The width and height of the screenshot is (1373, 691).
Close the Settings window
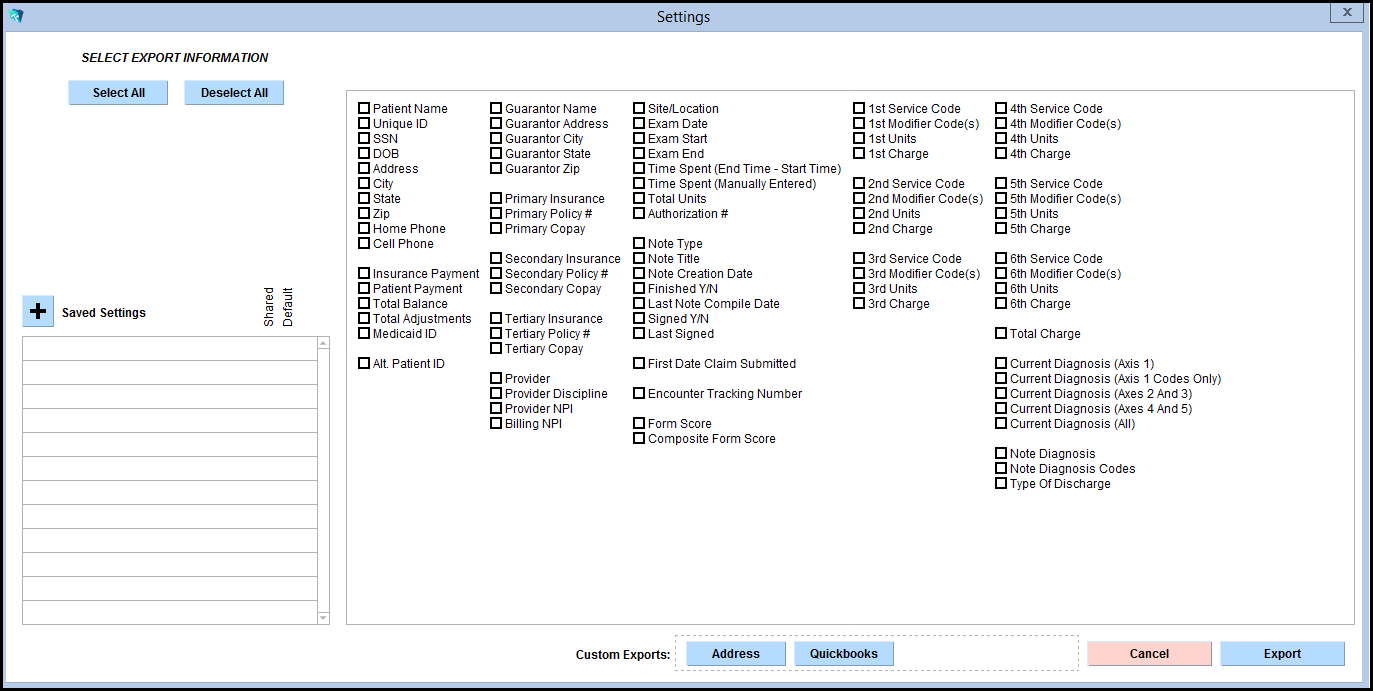[1347, 13]
